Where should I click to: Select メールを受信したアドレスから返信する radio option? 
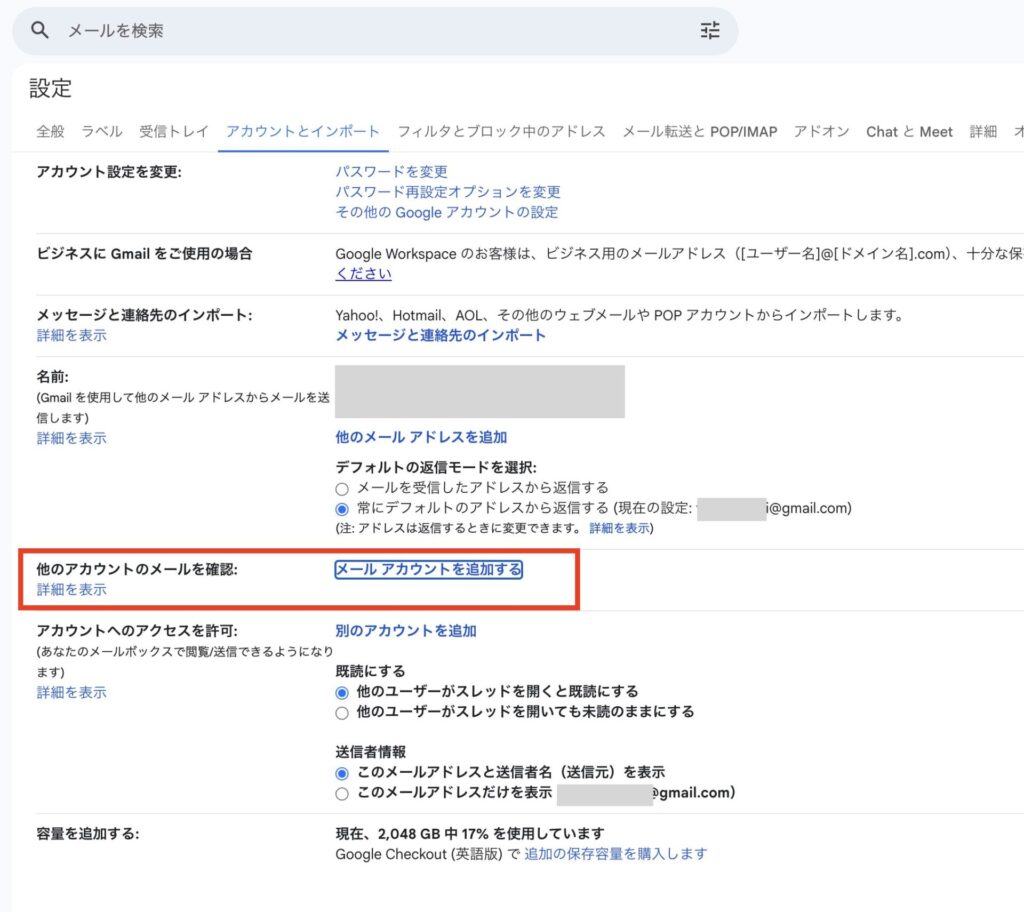[x=342, y=489]
